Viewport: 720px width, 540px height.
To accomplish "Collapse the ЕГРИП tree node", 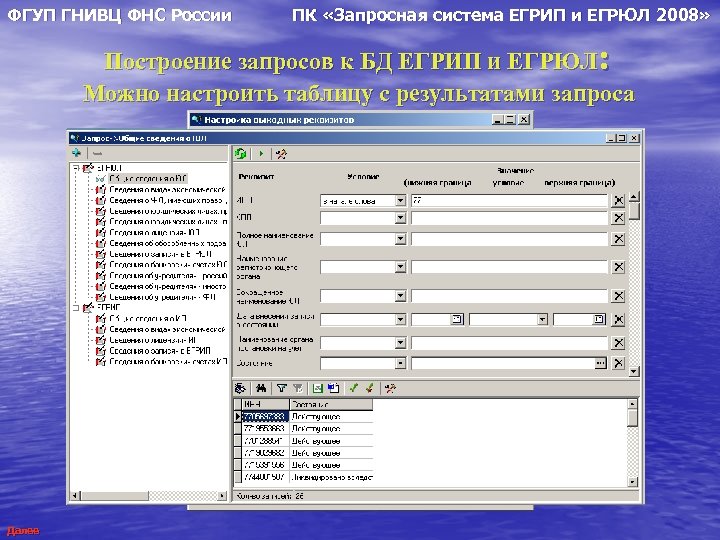I will pos(76,308).
